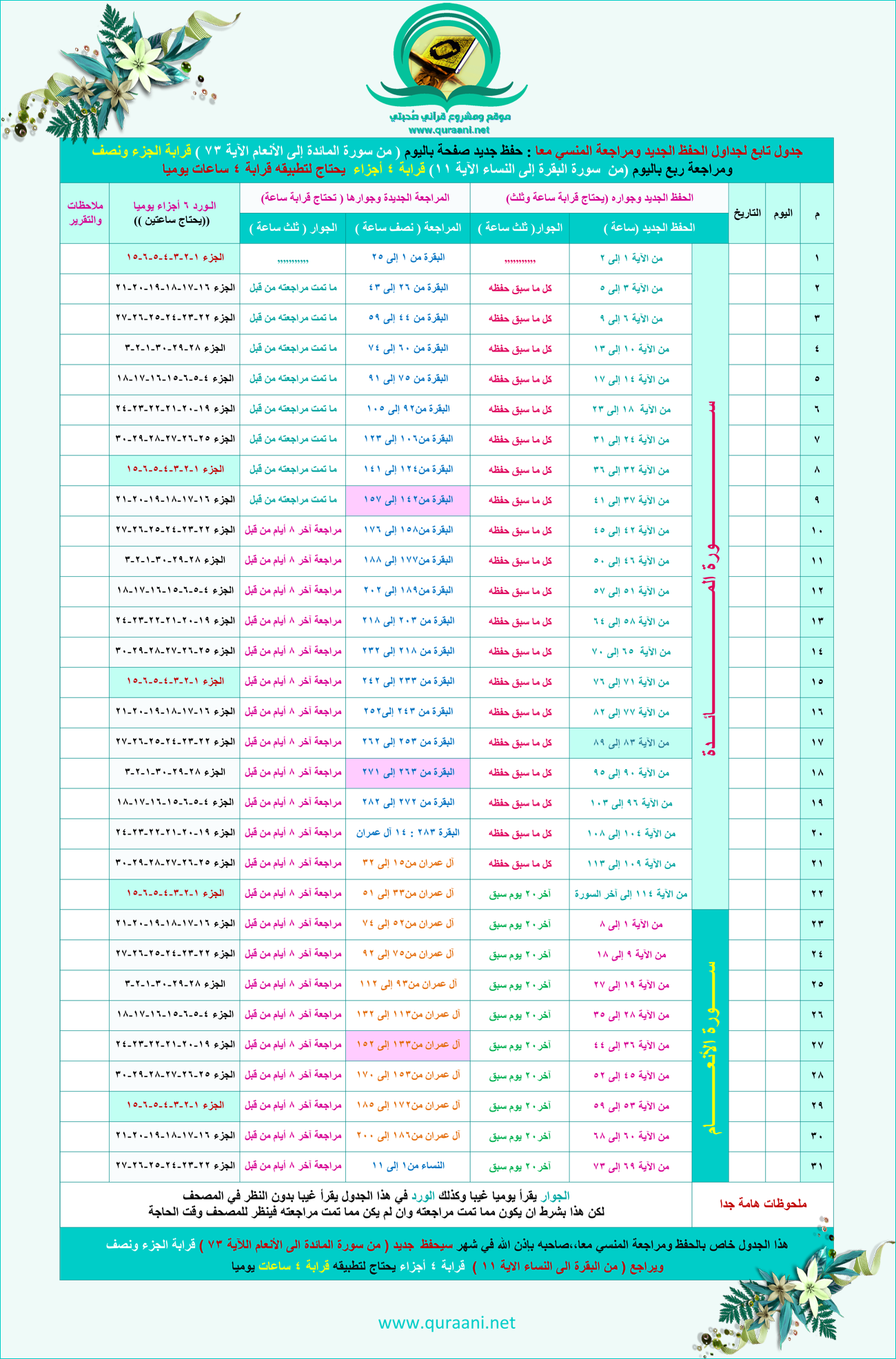Image resolution: width=896 pixels, height=1359 pixels.
Task: Select 'آل عمران من١٨٦ إلى ٢٠٠'
Action: 408,1136
